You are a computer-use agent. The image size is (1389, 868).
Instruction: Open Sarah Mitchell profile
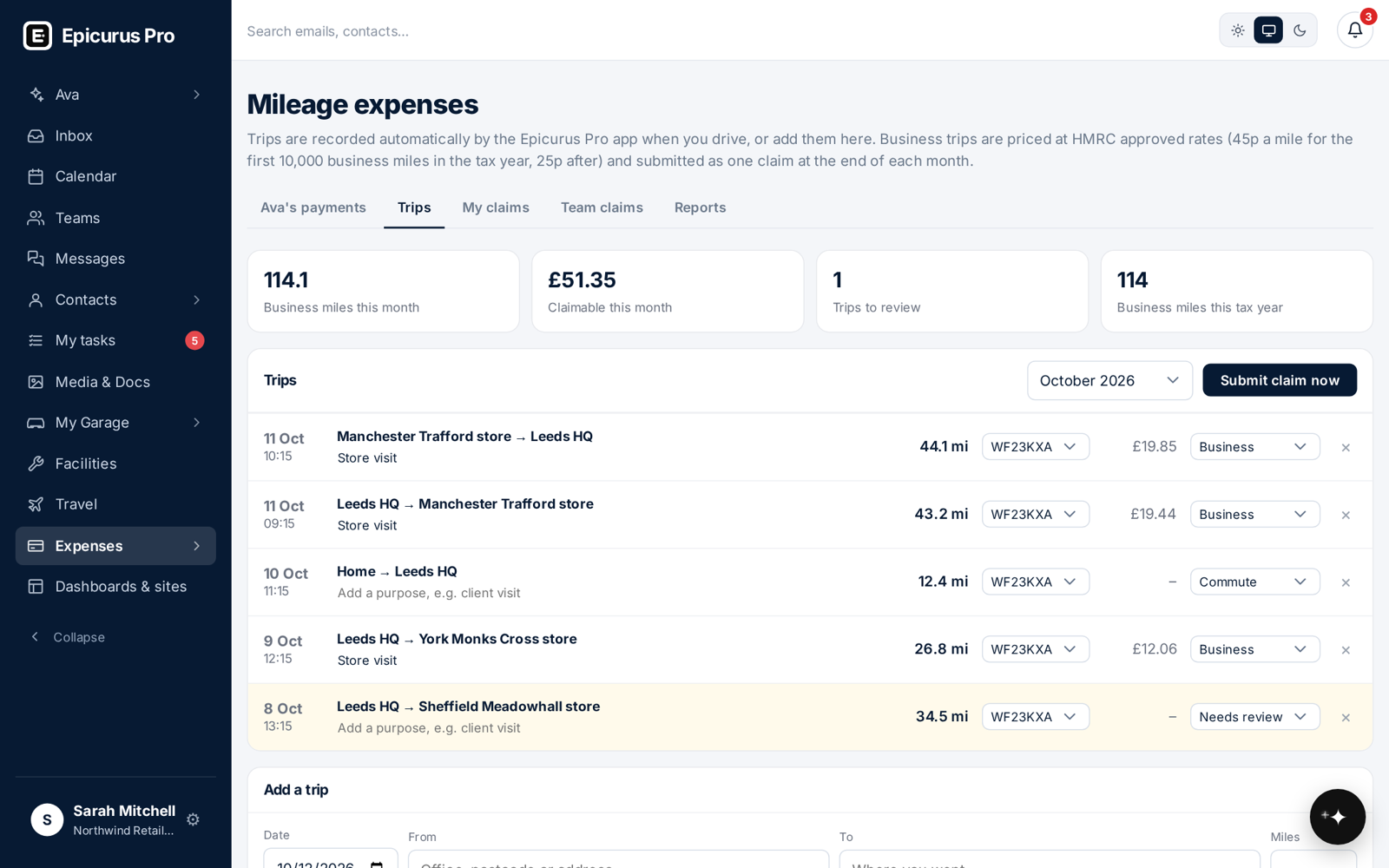pos(103,819)
